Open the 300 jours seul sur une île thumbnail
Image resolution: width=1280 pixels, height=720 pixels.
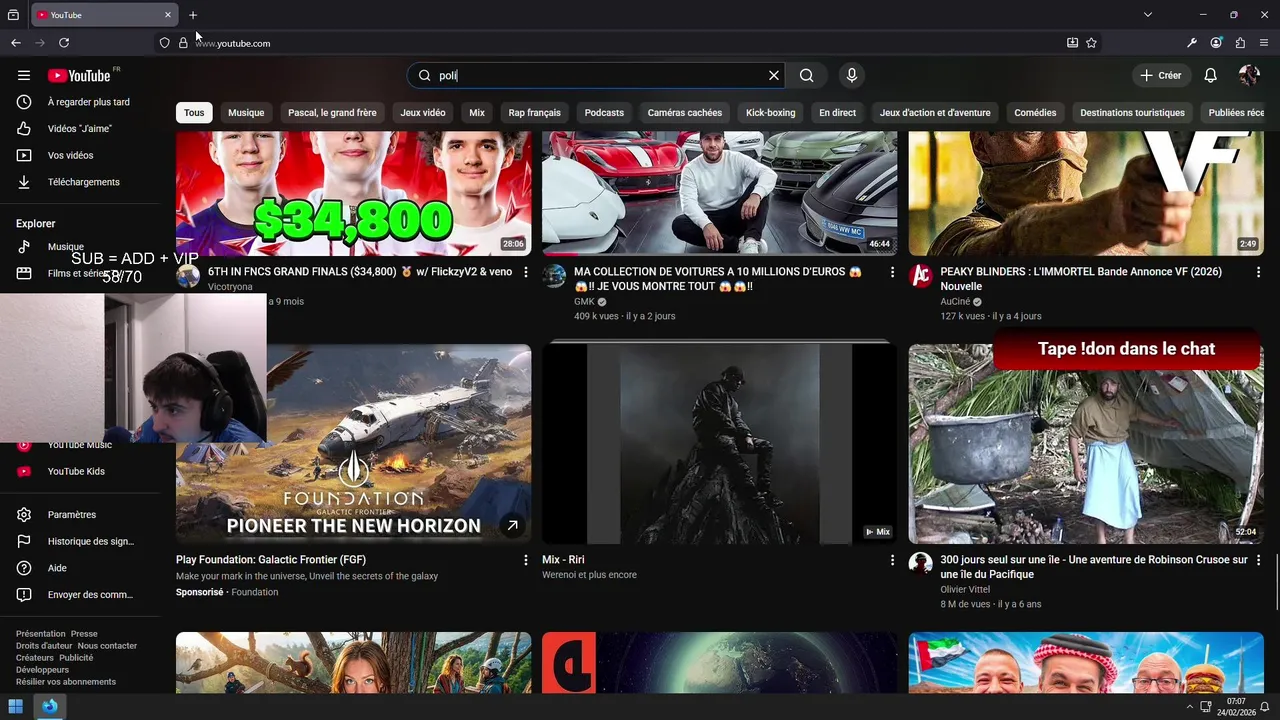pos(1086,443)
